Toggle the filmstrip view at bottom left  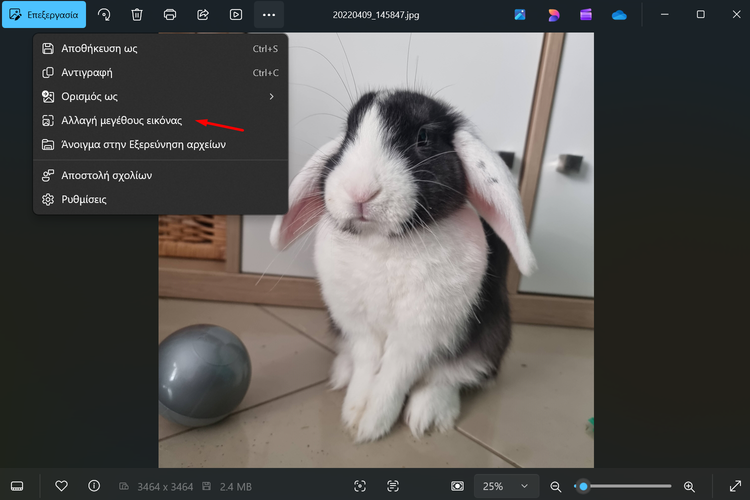17,486
